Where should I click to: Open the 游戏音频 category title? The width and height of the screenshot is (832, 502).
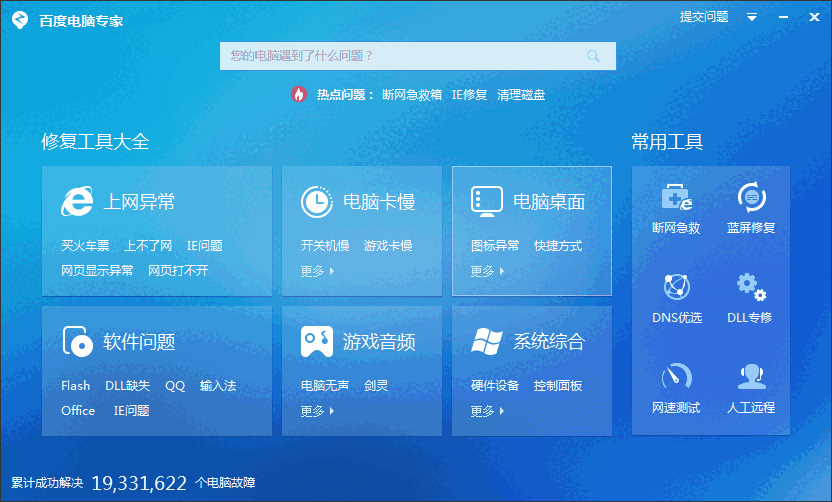pos(379,342)
